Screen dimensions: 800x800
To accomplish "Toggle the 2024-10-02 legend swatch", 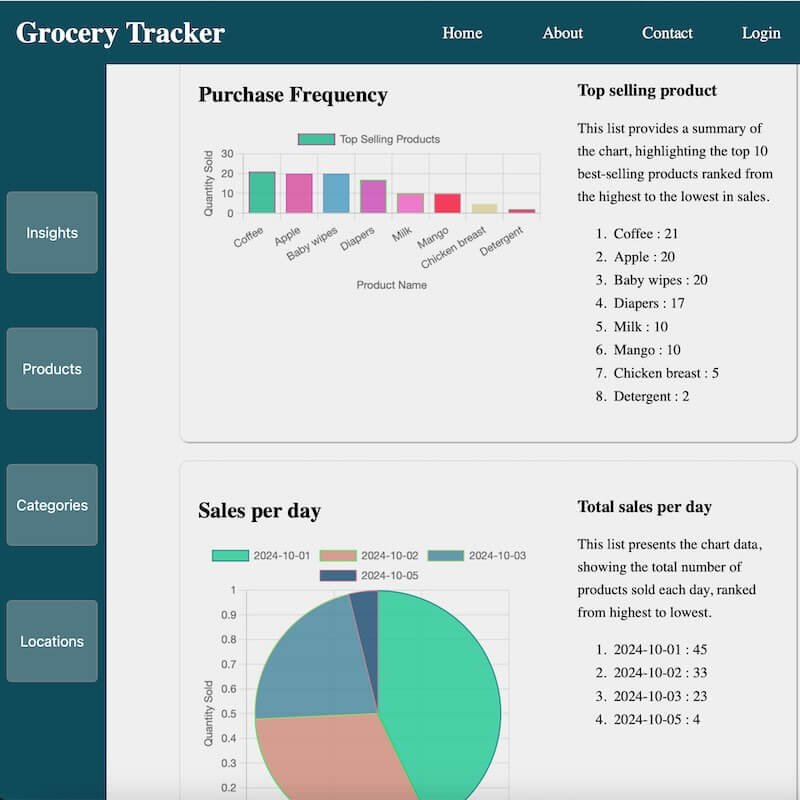I will click(x=338, y=556).
